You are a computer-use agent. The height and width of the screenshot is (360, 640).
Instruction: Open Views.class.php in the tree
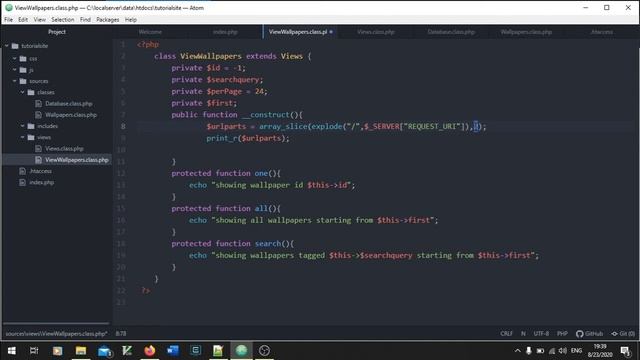64,149
